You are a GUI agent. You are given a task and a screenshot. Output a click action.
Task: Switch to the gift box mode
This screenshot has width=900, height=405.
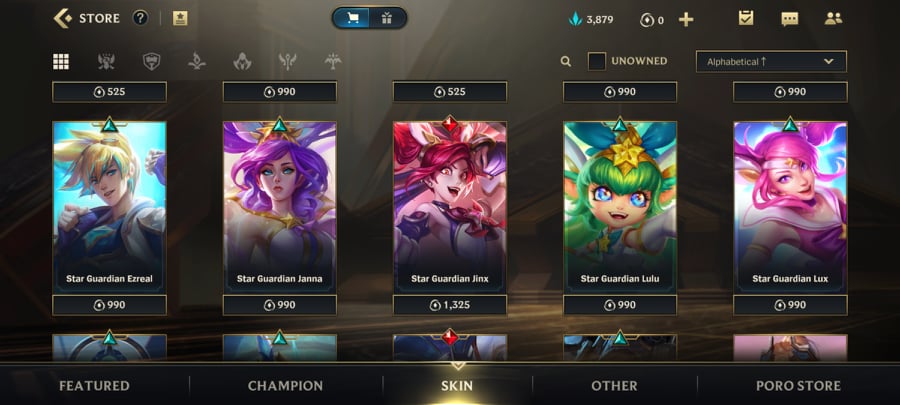point(387,18)
